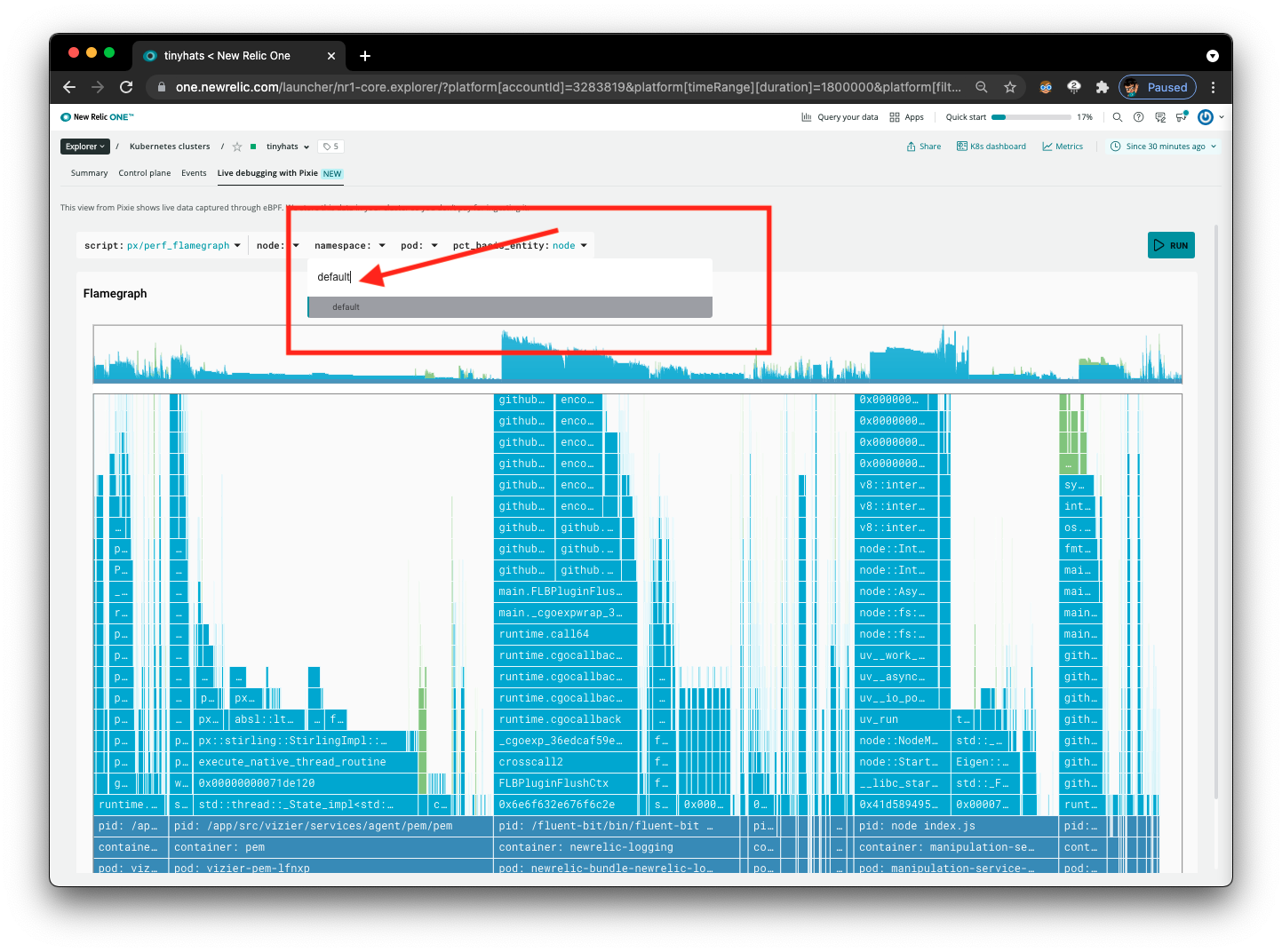1282x952 pixels.
Task: Open the Since 30 minutes ago time picker
Action: click(1164, 147)
